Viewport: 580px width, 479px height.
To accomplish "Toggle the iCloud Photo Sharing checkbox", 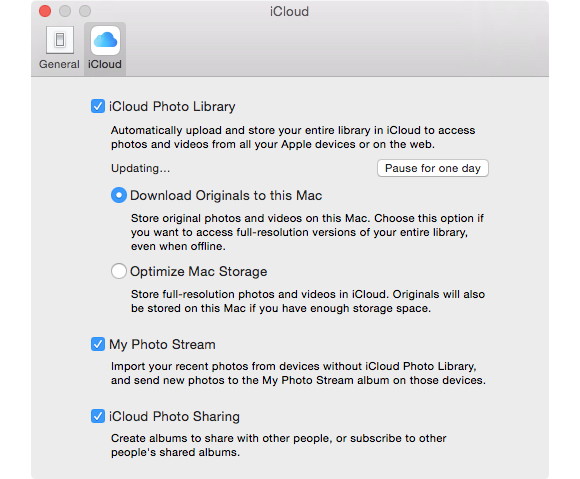I will (x=98, y=416).
